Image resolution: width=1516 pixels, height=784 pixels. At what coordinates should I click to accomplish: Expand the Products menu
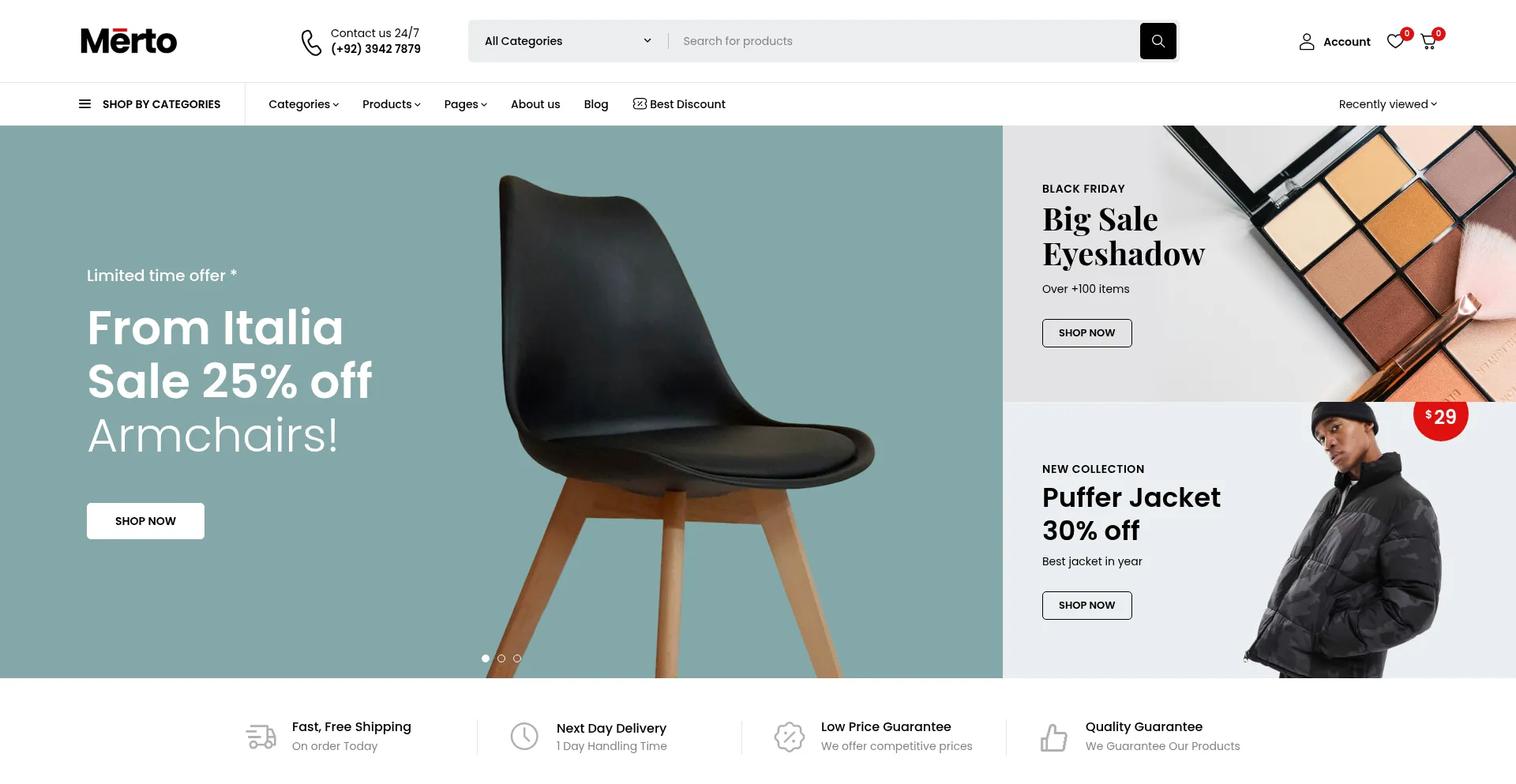[x=391, y=104]
